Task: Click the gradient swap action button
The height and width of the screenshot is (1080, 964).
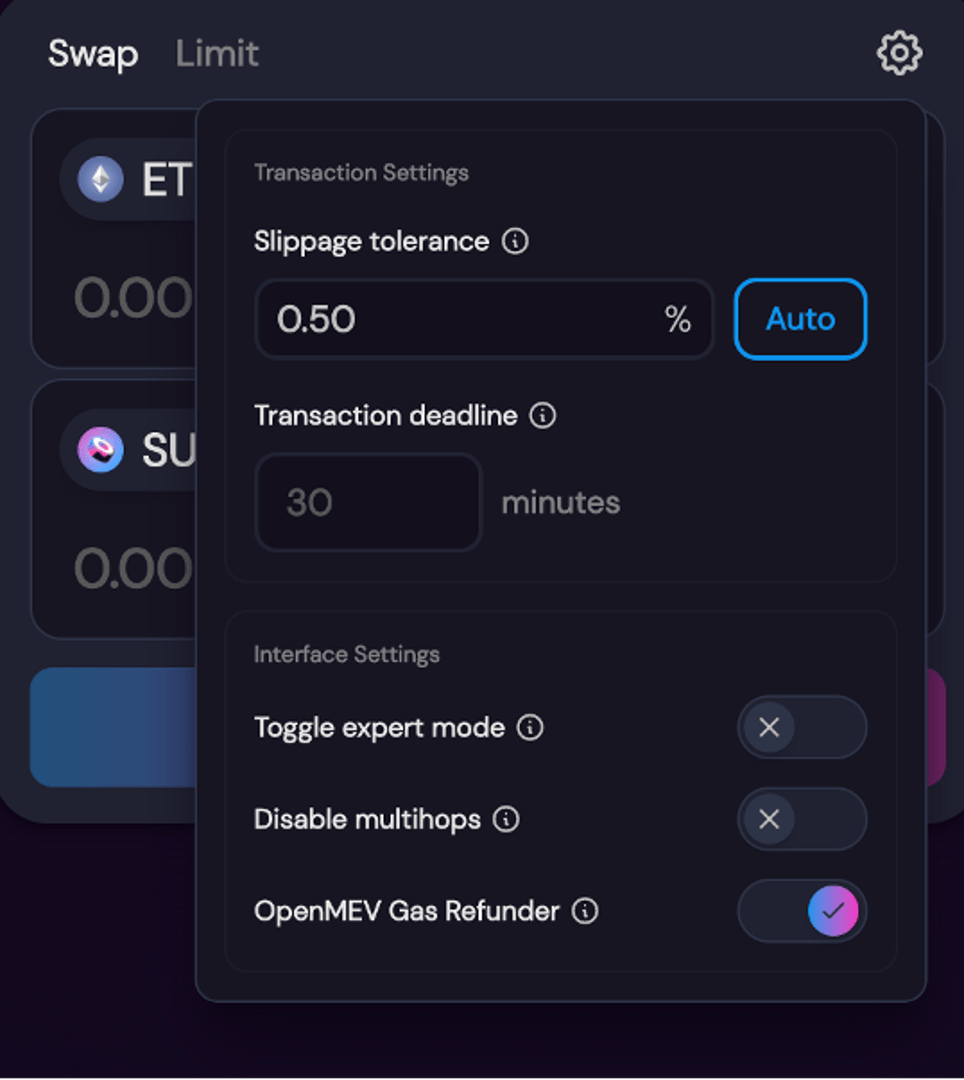Action: coord(112,727)
